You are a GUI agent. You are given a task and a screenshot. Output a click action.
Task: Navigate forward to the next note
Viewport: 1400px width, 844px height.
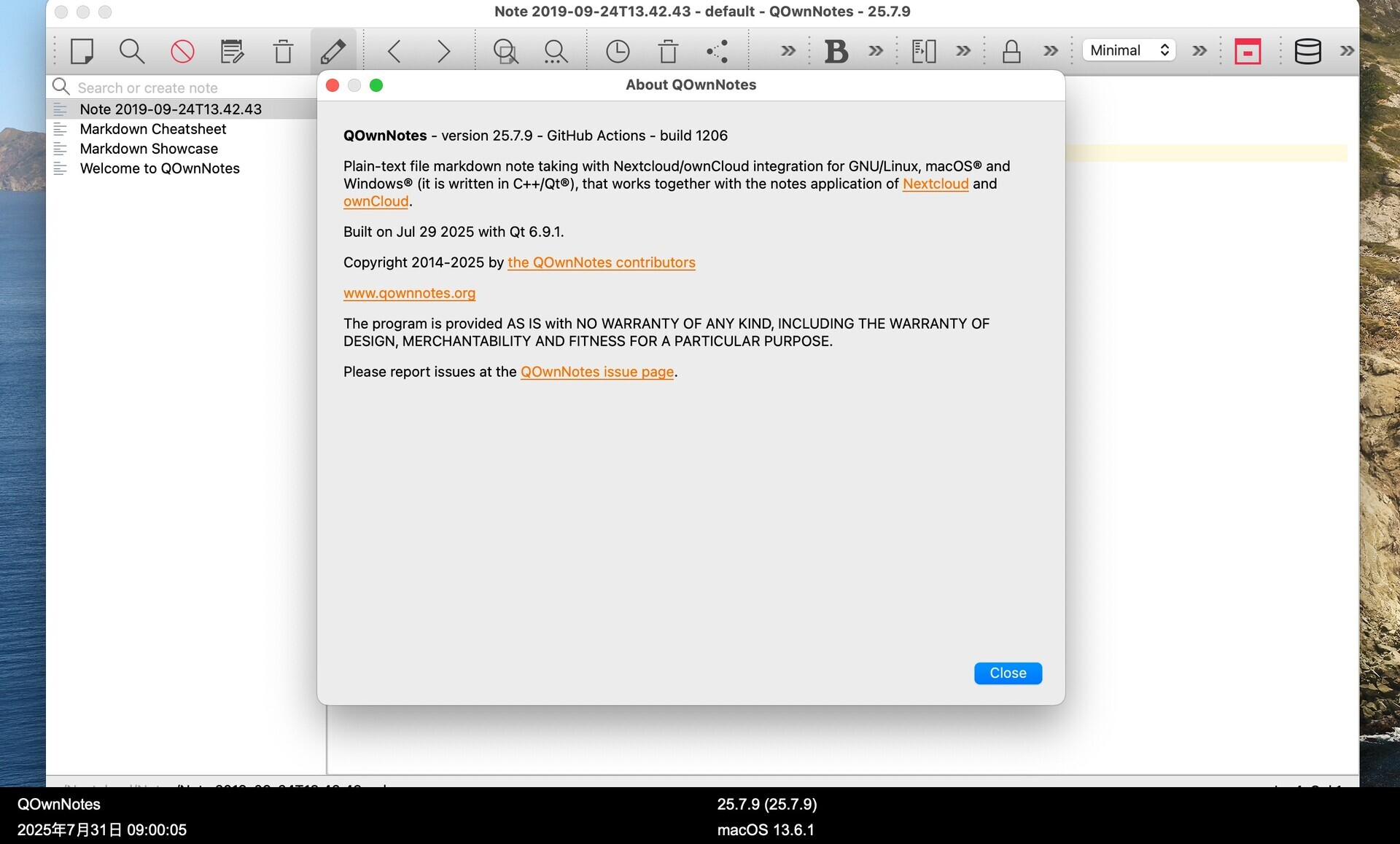click(443, 51)
